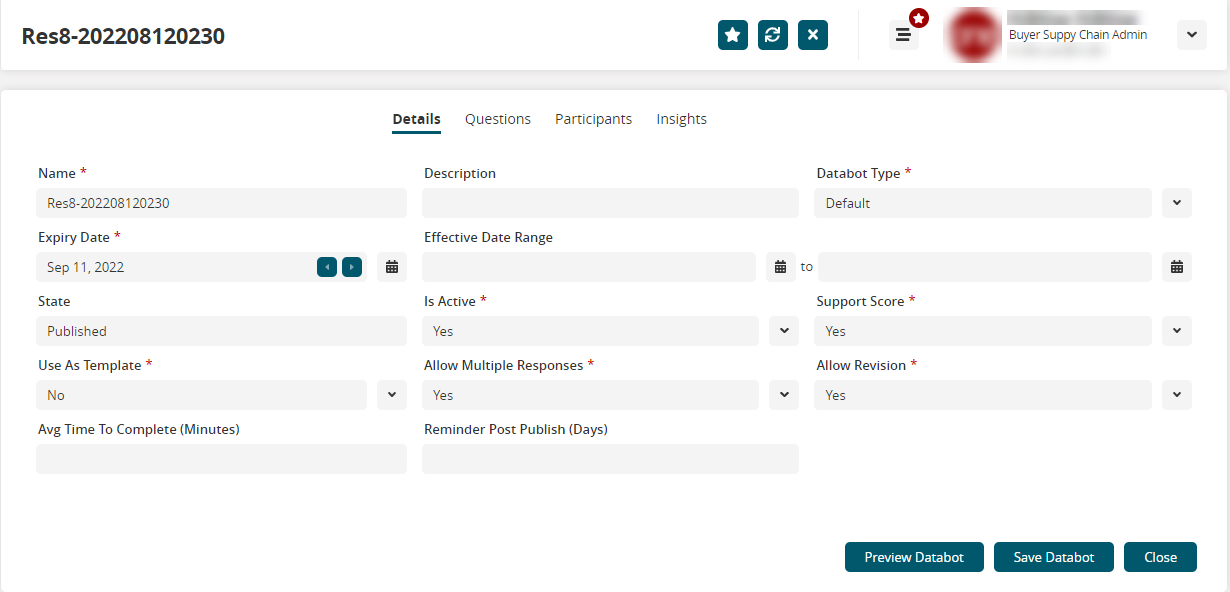Expand the Allow Multiple Responses dropdown
Screen dimensions: 1230x592
784,395
